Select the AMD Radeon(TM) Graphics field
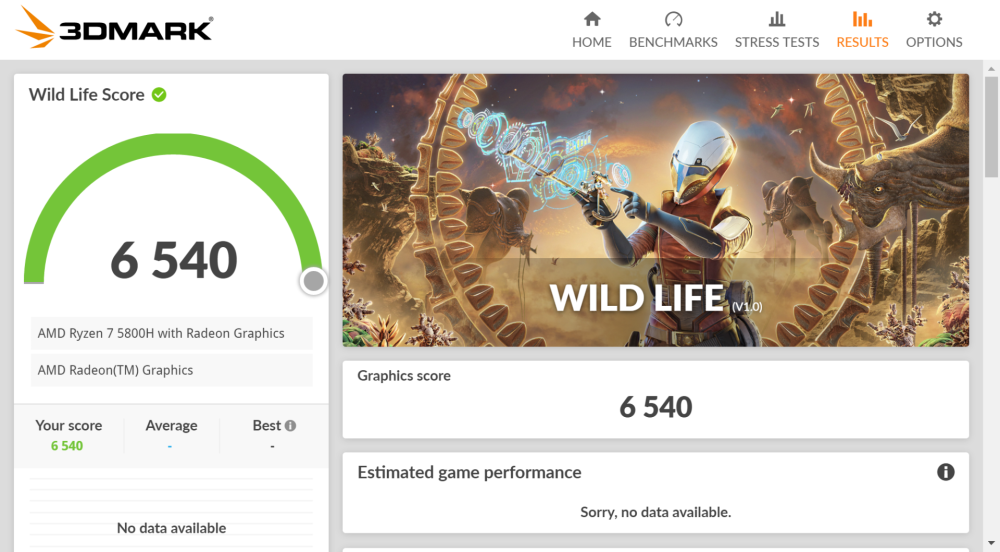This screenshot has width=1000, height=552. [x=172, y=370]
